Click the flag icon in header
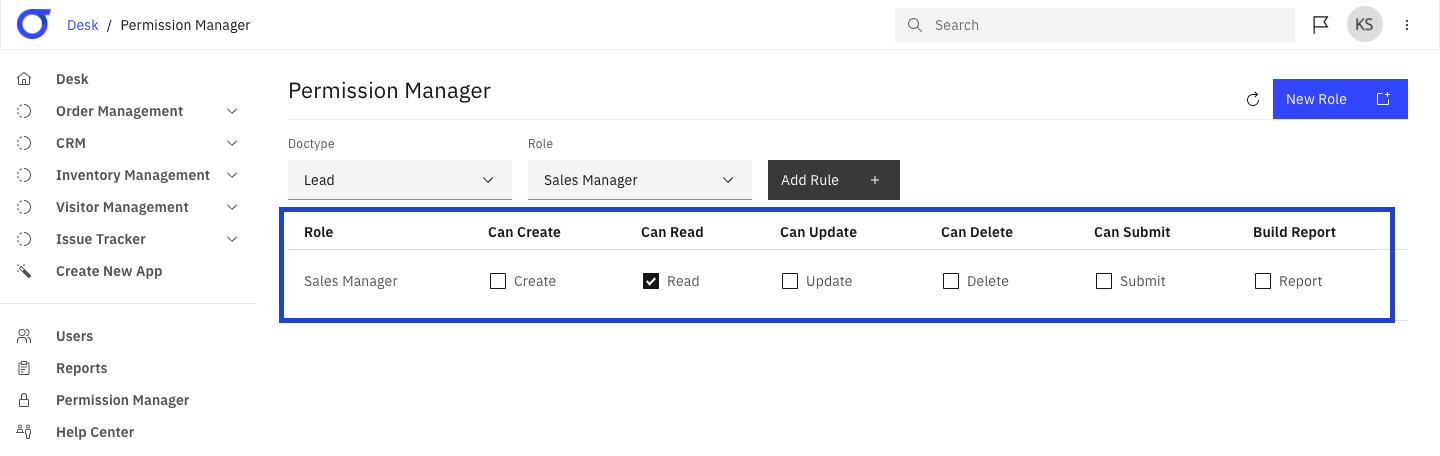 [x=1320, y=25]
